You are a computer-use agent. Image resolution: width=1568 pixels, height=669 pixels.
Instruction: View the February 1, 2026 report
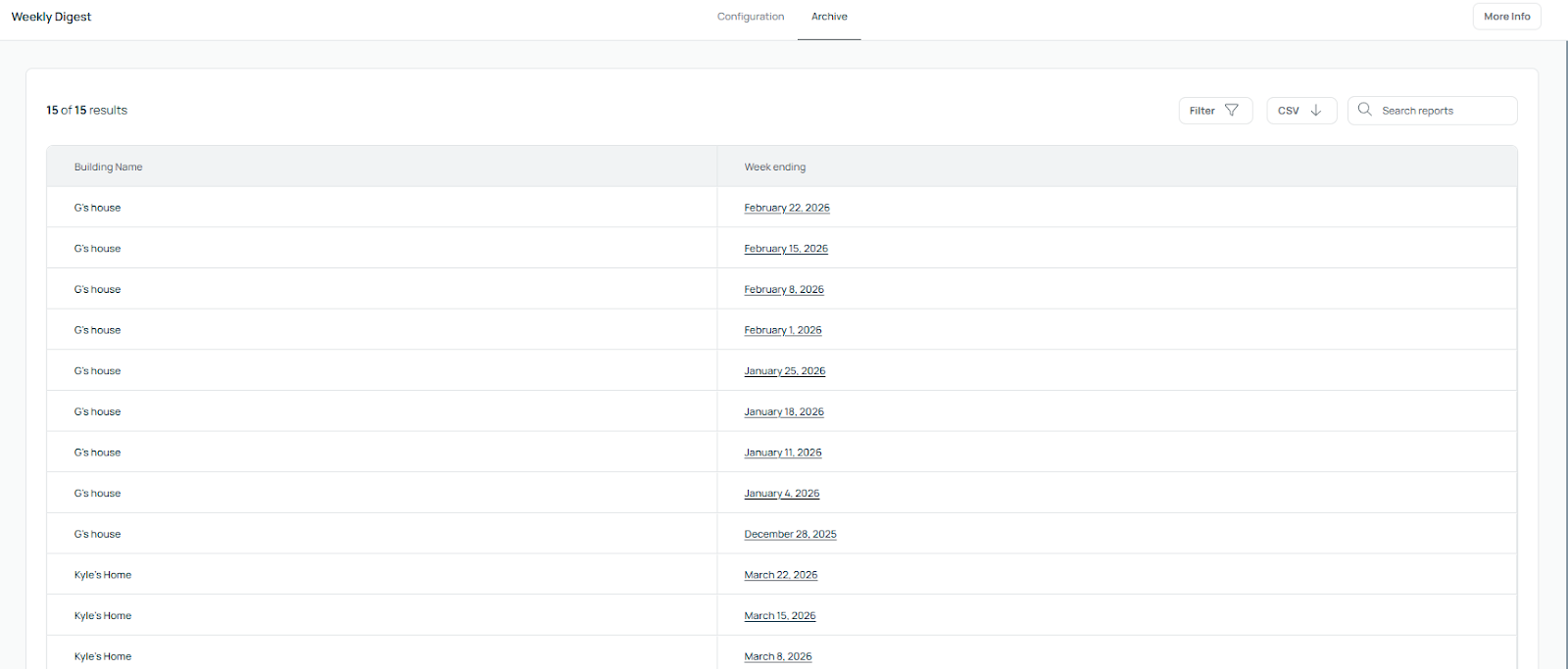(782, 331)
